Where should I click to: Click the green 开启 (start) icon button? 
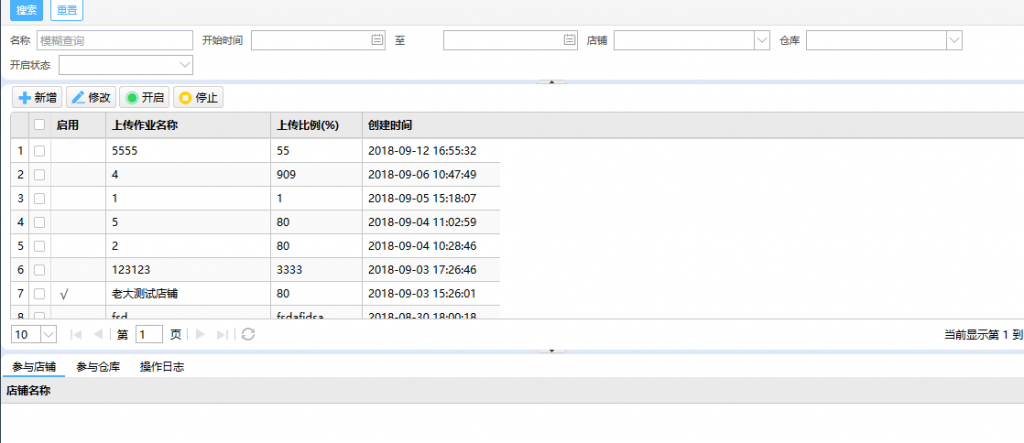pos(144,98)
